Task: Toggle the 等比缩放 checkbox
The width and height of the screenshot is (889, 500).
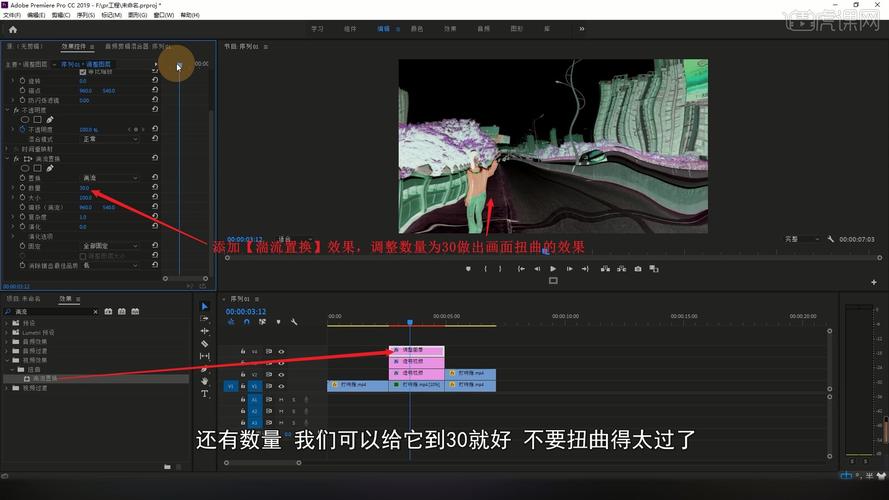Action: (x=83, y=72)
